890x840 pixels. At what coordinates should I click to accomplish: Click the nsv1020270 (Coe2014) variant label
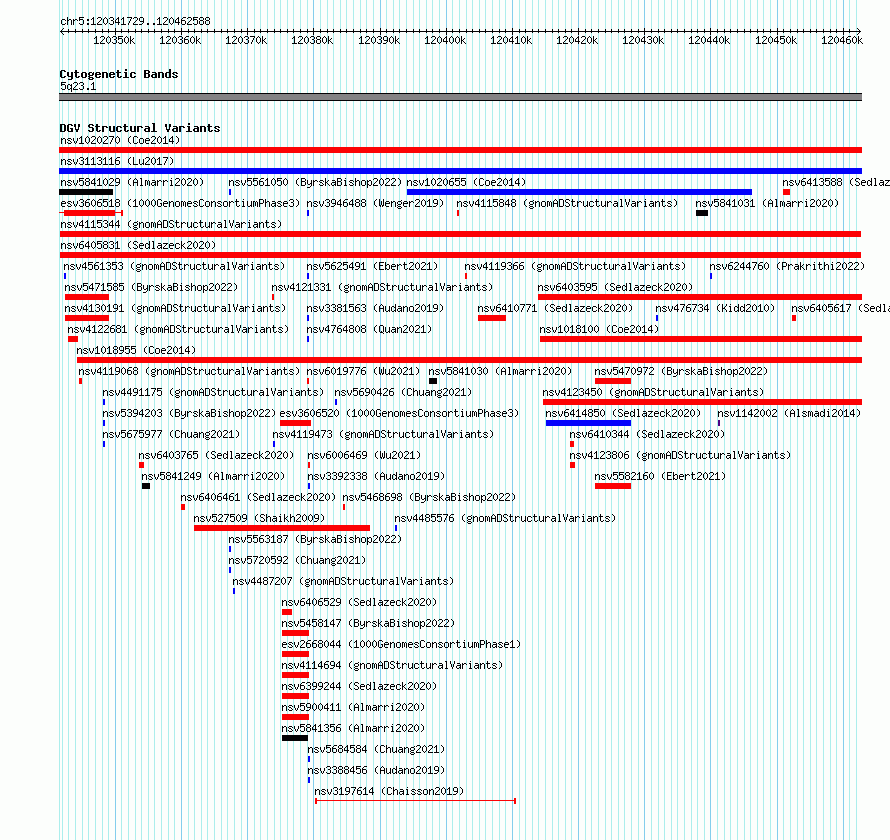pyautogui.click(x=120, y=140)
